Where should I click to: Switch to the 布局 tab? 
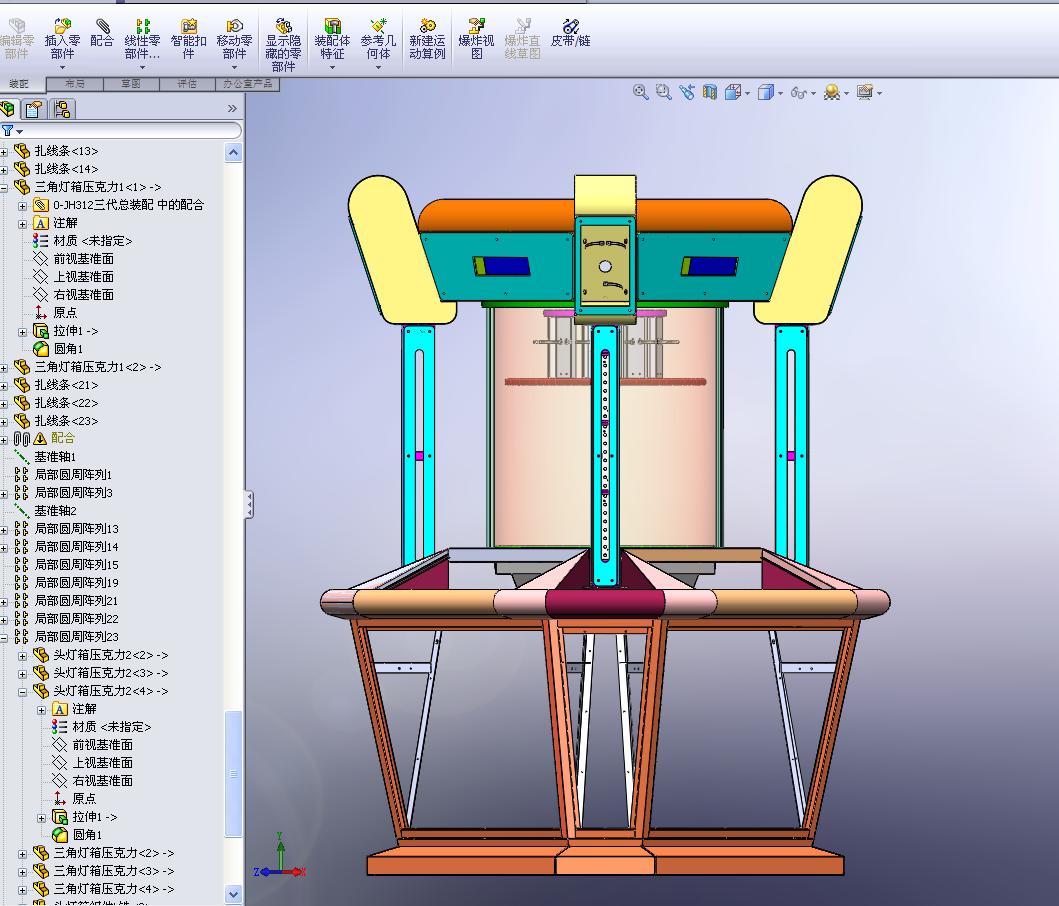tap(75, 84)
